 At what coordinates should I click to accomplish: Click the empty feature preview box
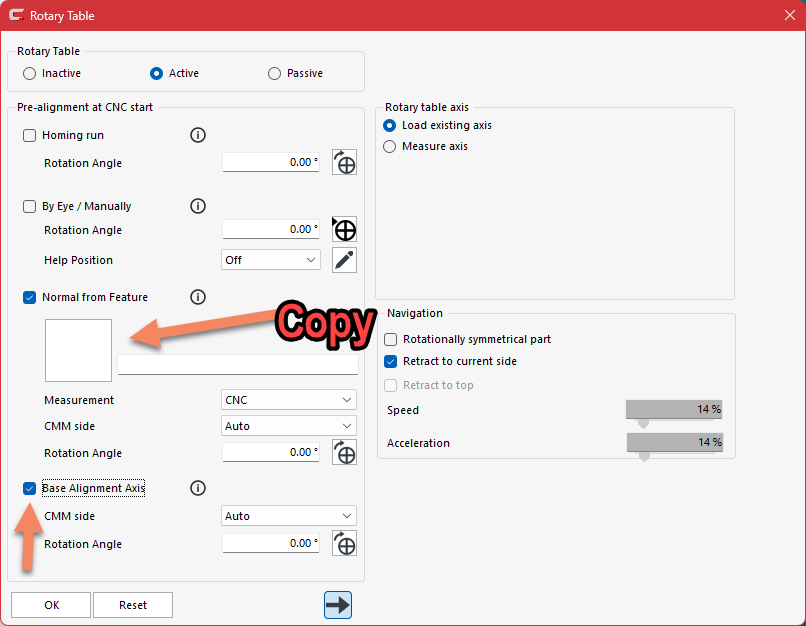pyautogui.click(x=78, y=351)
